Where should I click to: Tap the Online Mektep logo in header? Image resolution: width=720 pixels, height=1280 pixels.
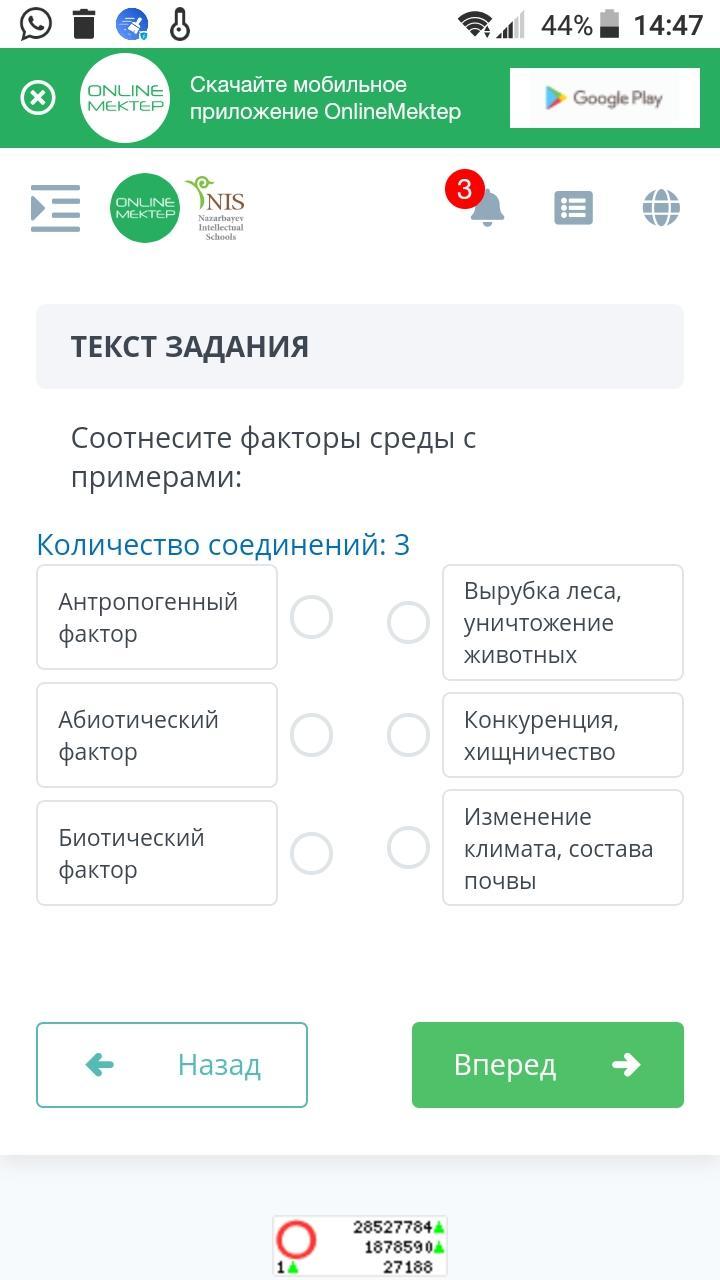(145, 208)
